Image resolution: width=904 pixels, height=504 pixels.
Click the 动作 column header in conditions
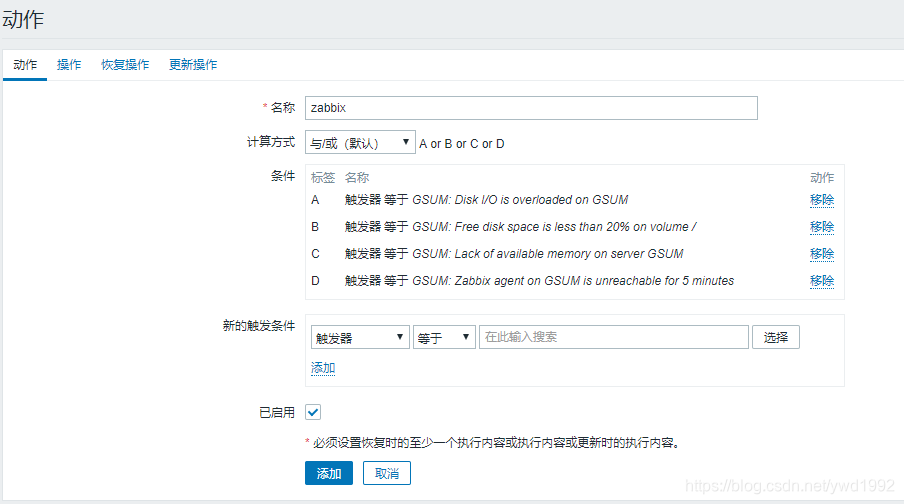(x=822, y=178)
